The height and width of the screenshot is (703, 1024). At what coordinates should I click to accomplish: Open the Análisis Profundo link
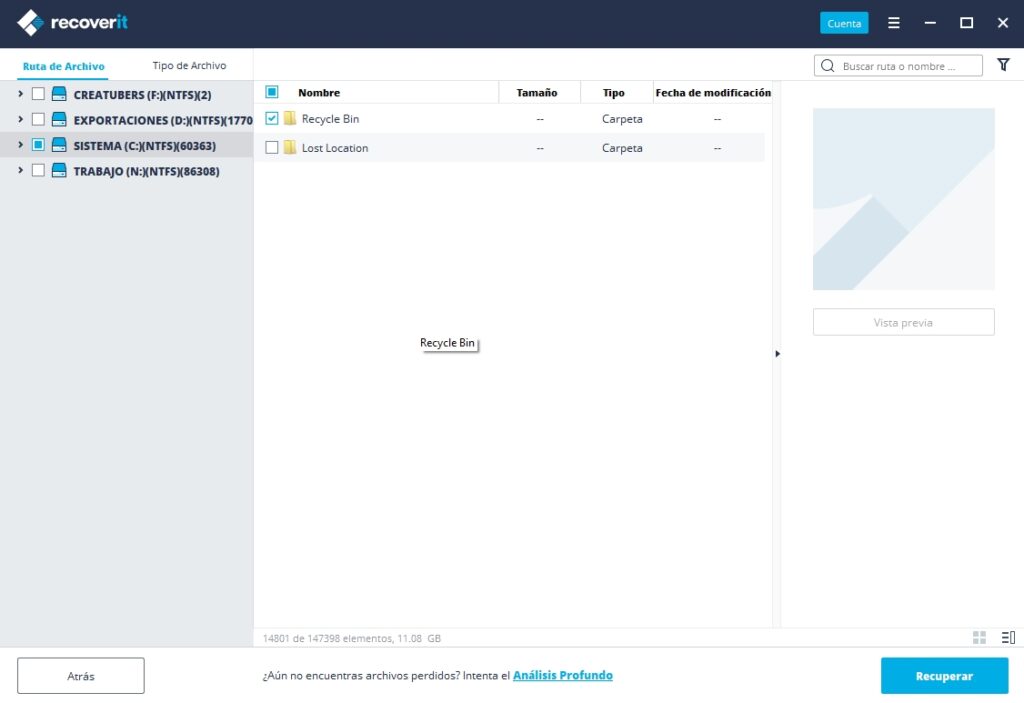coord(562,676)
